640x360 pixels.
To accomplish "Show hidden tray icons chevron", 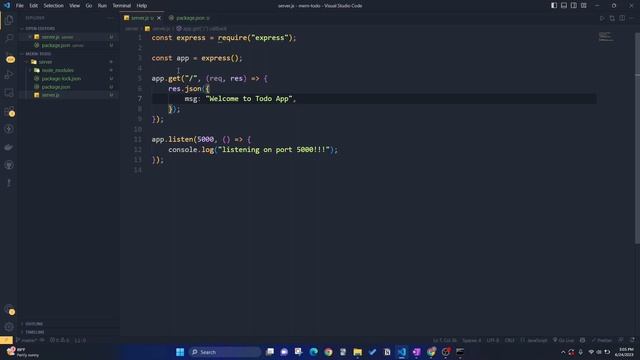I will click(x=563, y=352).
